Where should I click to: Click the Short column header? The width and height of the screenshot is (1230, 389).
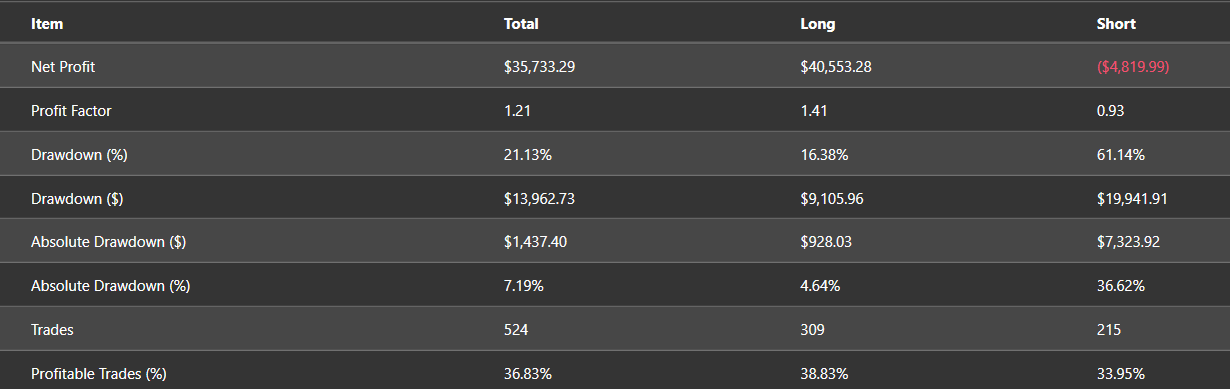click(1116, 24)
